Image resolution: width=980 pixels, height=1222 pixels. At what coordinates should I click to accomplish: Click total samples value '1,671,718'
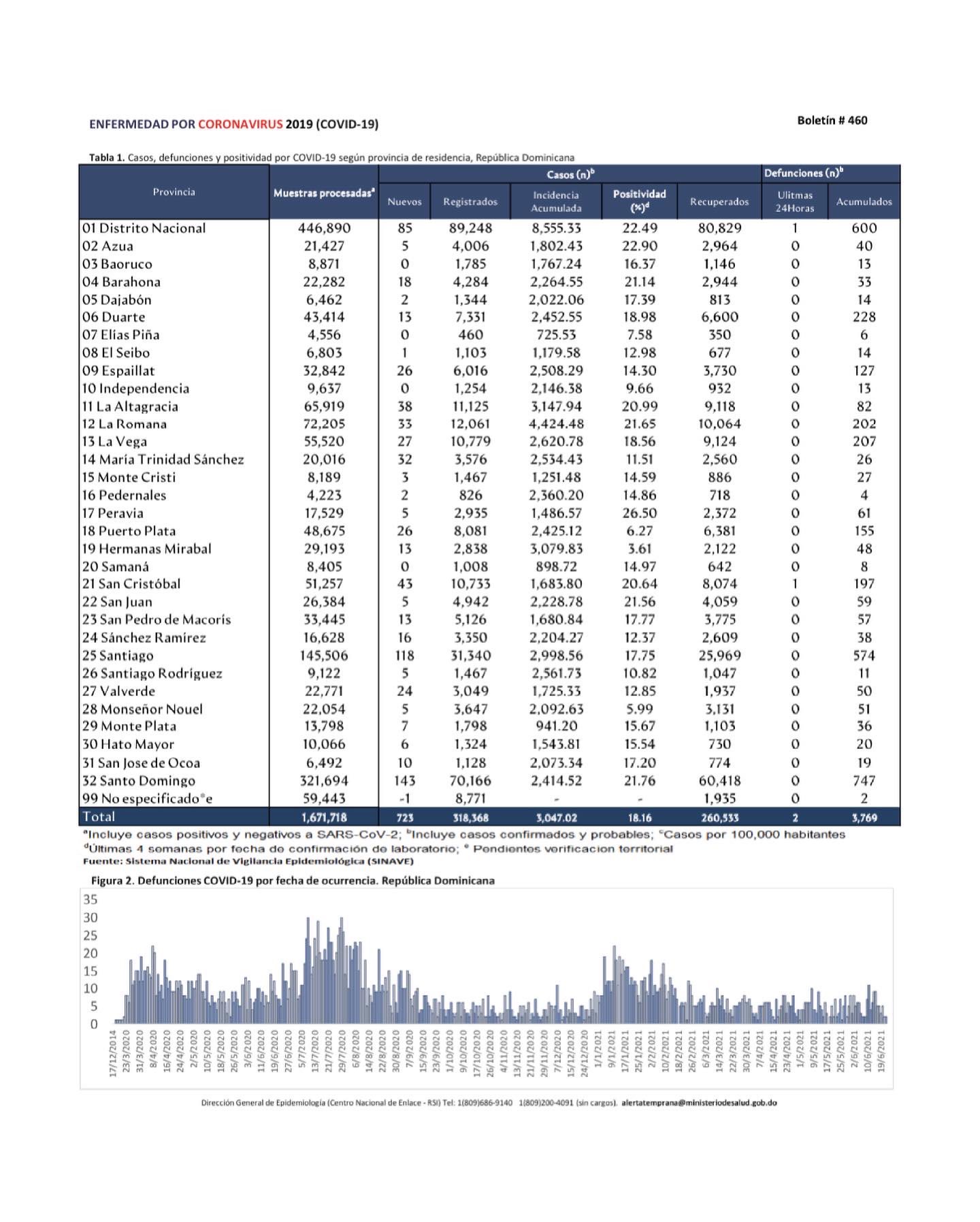click(324, 818)
